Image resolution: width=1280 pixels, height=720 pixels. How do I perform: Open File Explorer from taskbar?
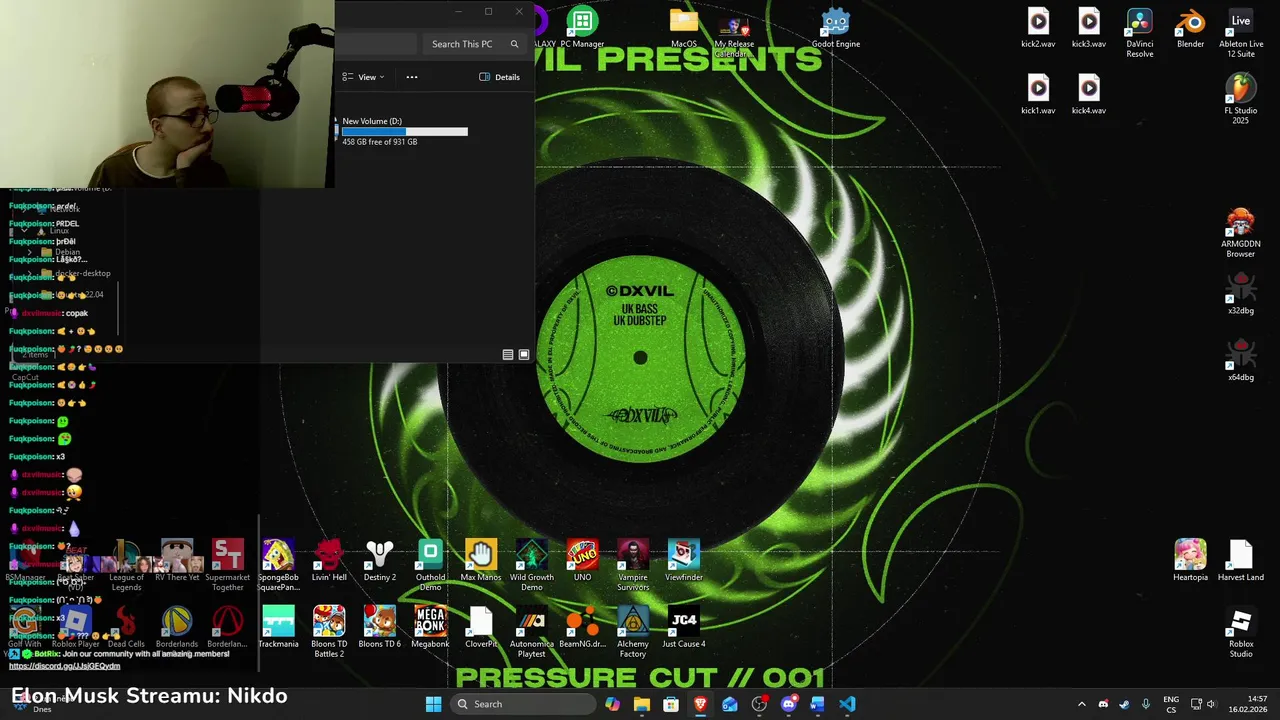click(642, 704)
